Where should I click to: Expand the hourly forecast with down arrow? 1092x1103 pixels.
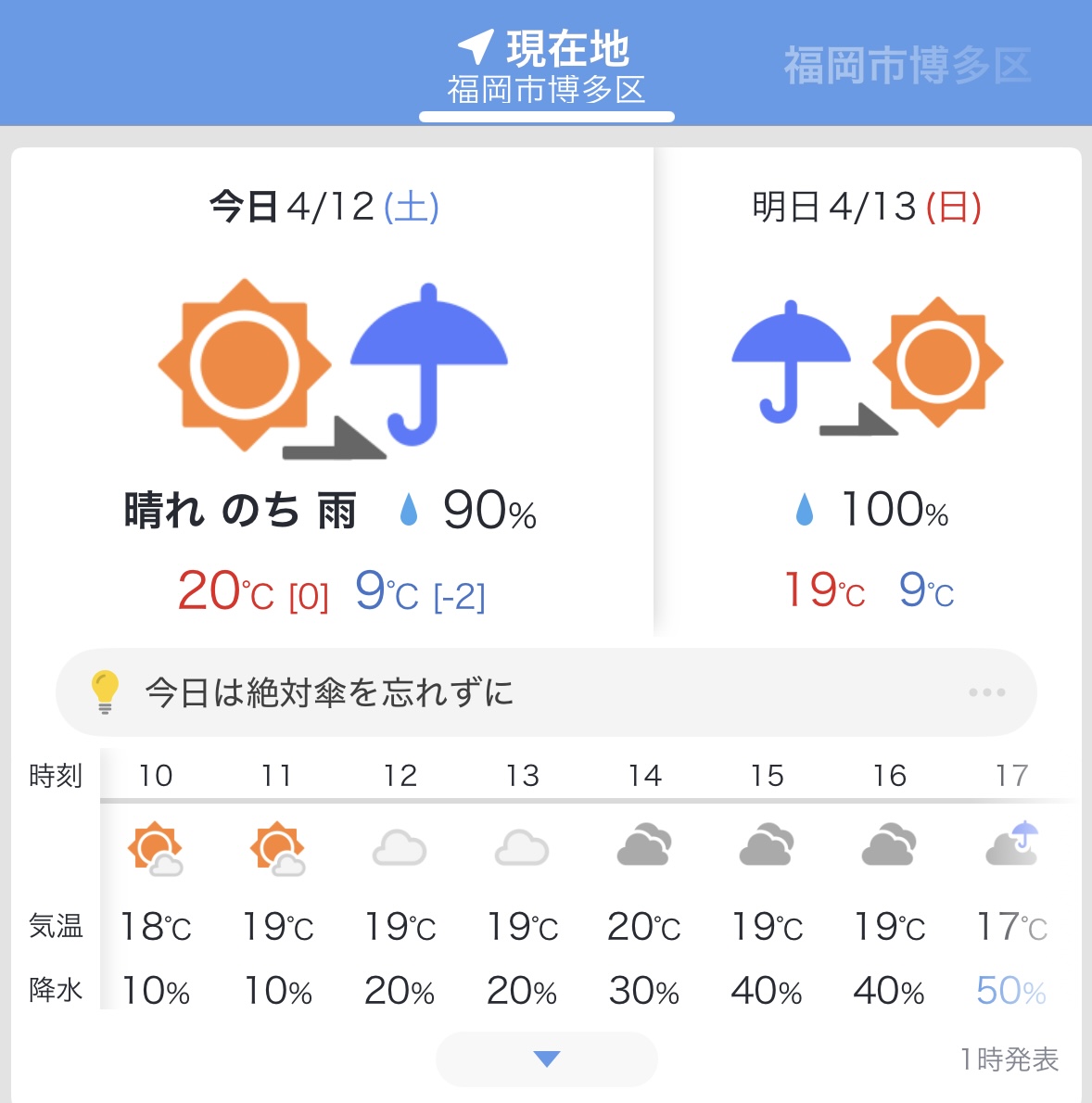[x=547, y=1059]
